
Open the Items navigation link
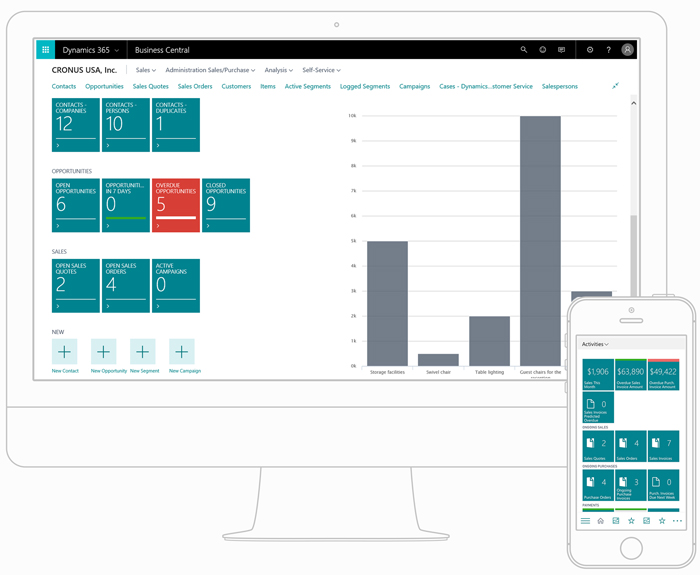pyautogui.click(x=268, y=86)
